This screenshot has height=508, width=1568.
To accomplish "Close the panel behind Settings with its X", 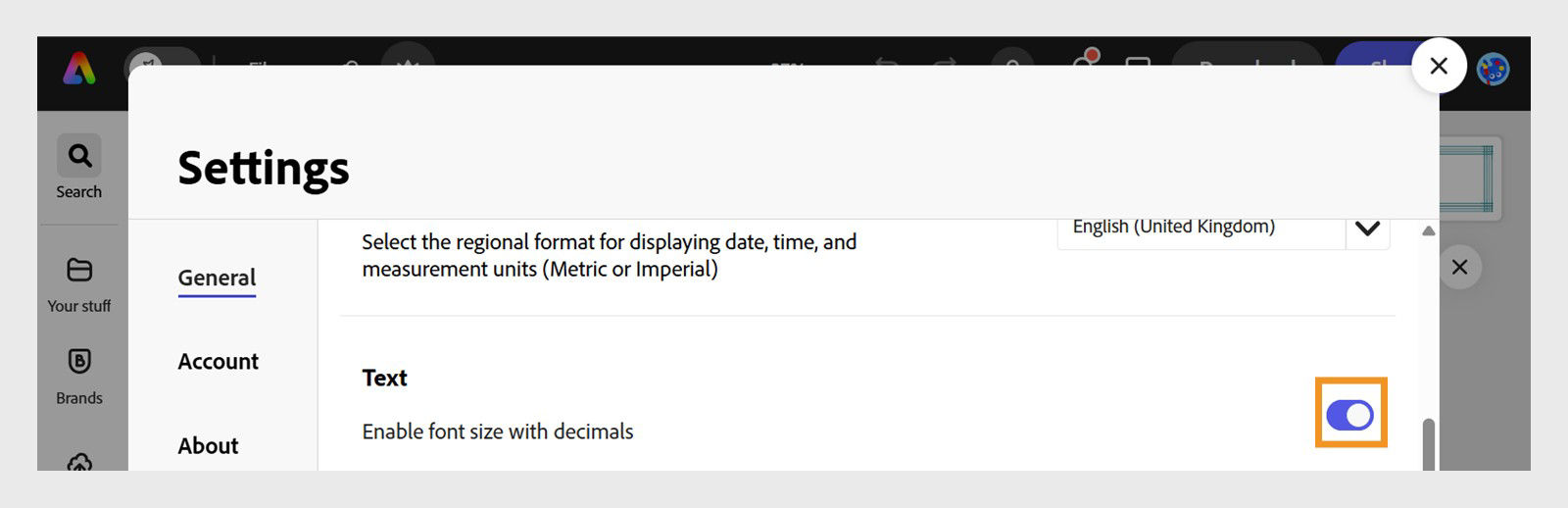I will click(1459, 267).
